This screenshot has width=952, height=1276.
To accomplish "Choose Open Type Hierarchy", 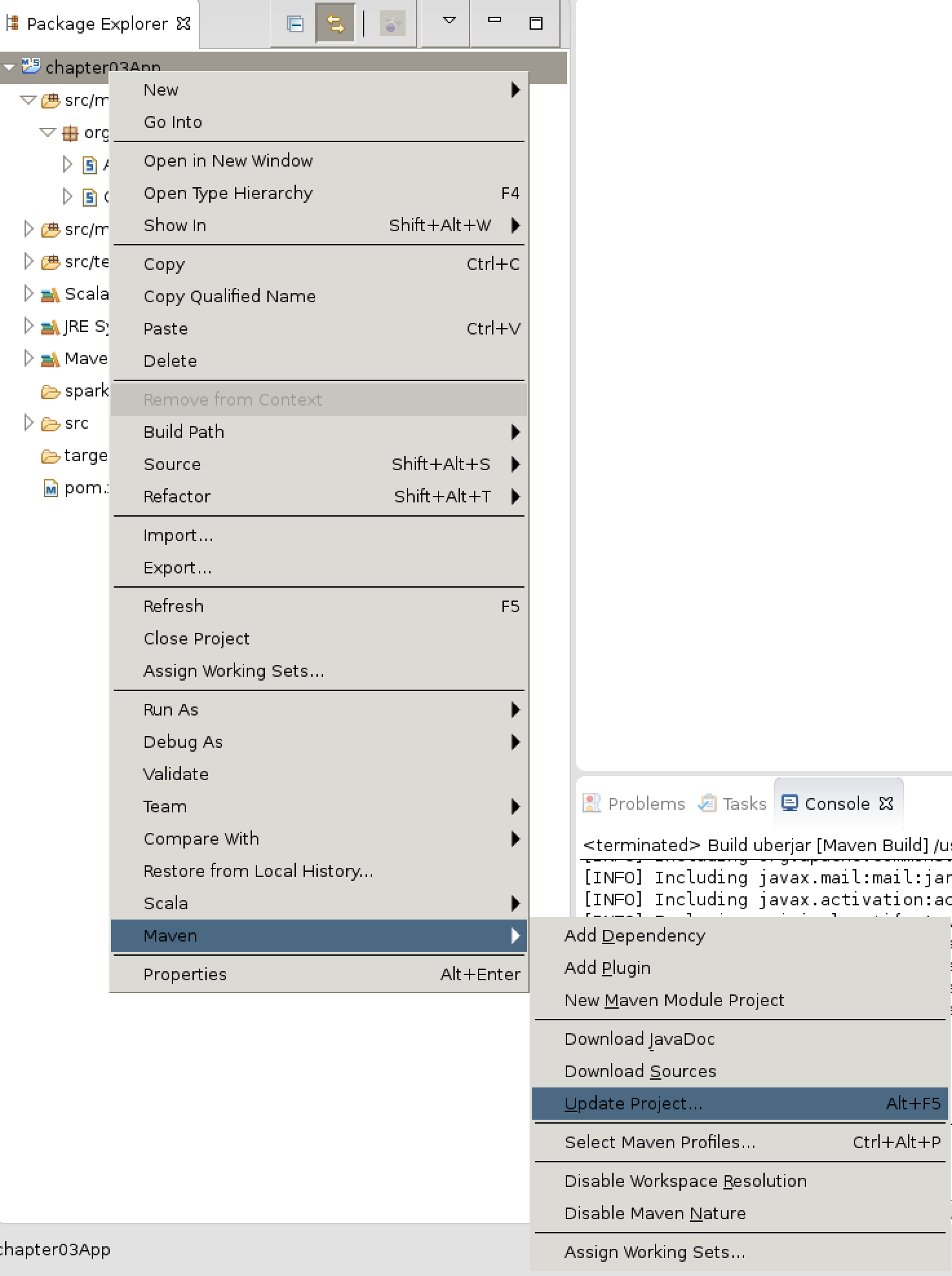I will 319,193.
